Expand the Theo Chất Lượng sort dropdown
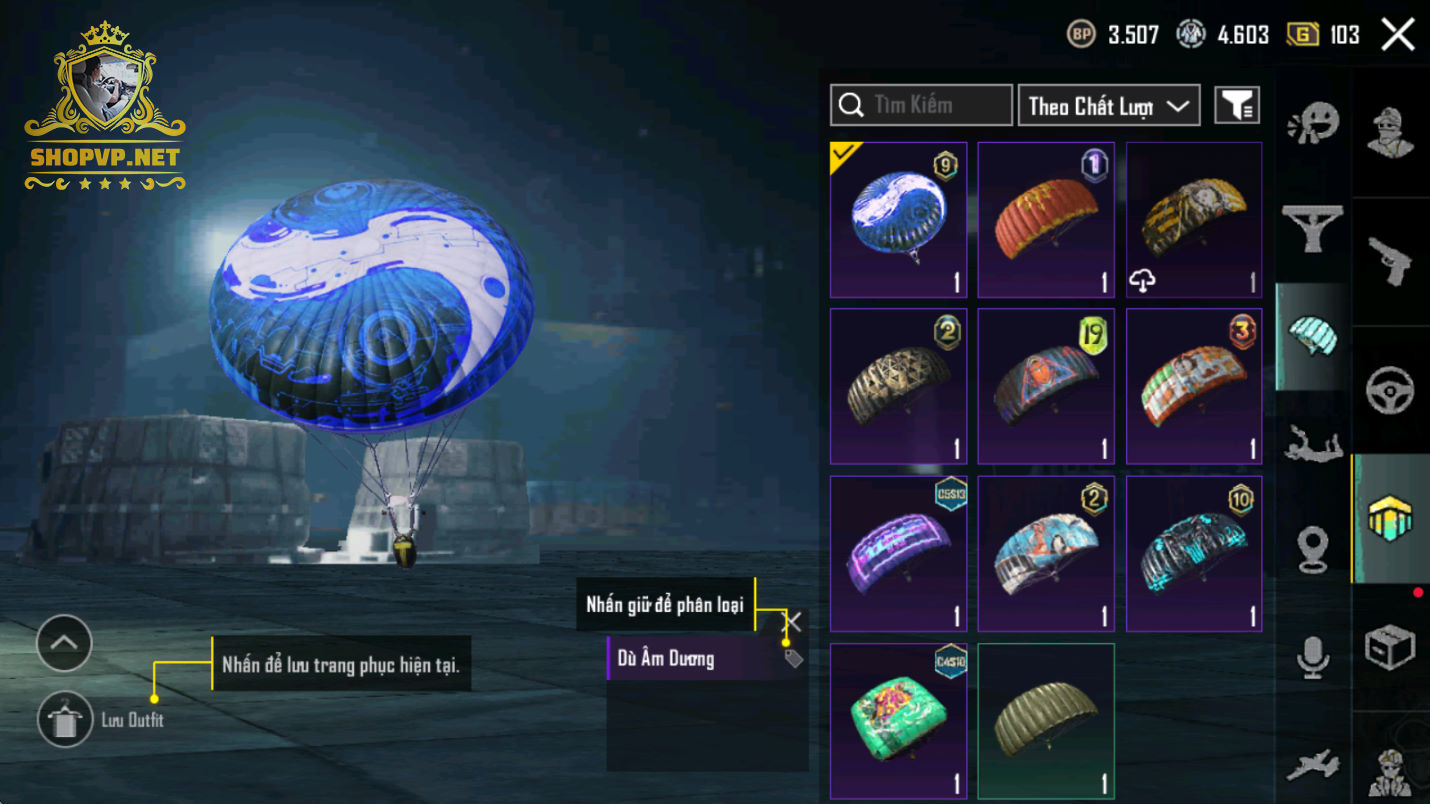The height and width of the screenshot is (804, 1430). click(1109, 105)
